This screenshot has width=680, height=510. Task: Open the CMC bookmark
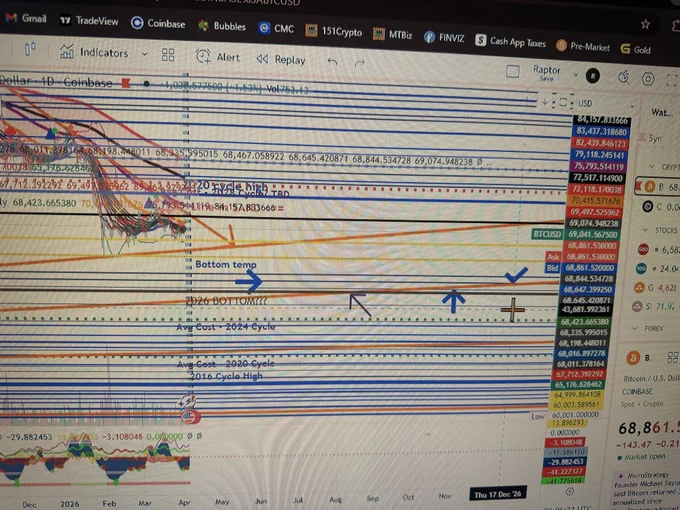point(276,29)
